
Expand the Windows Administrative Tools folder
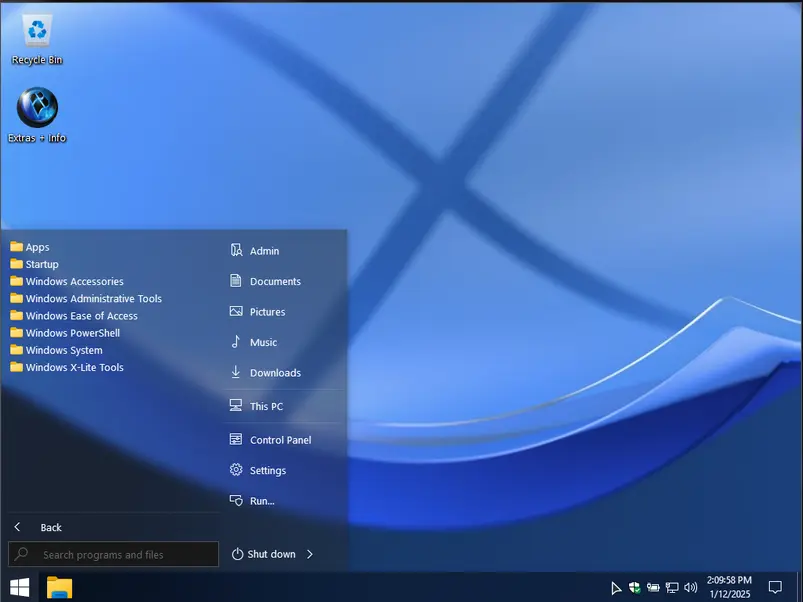(86, 298)
